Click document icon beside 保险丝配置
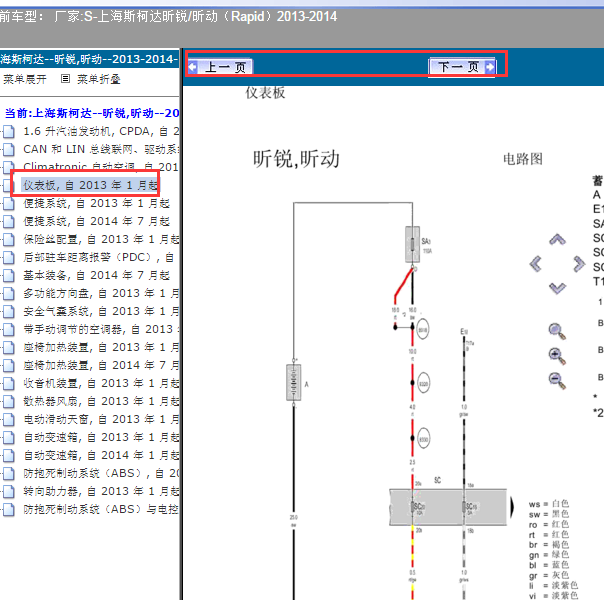This screenshot has height=600, width=604. [8, 240]
